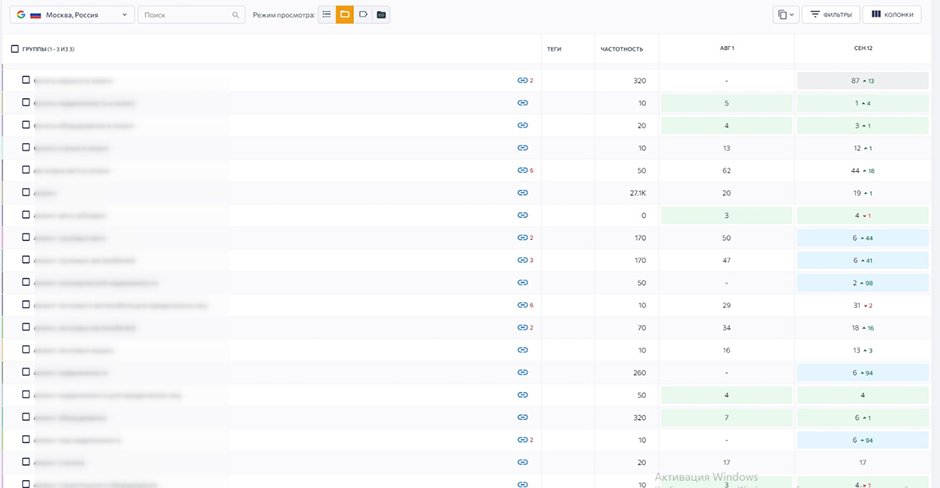Select the frequency cell showing 260
940x488 pixels.
(626, 373)
